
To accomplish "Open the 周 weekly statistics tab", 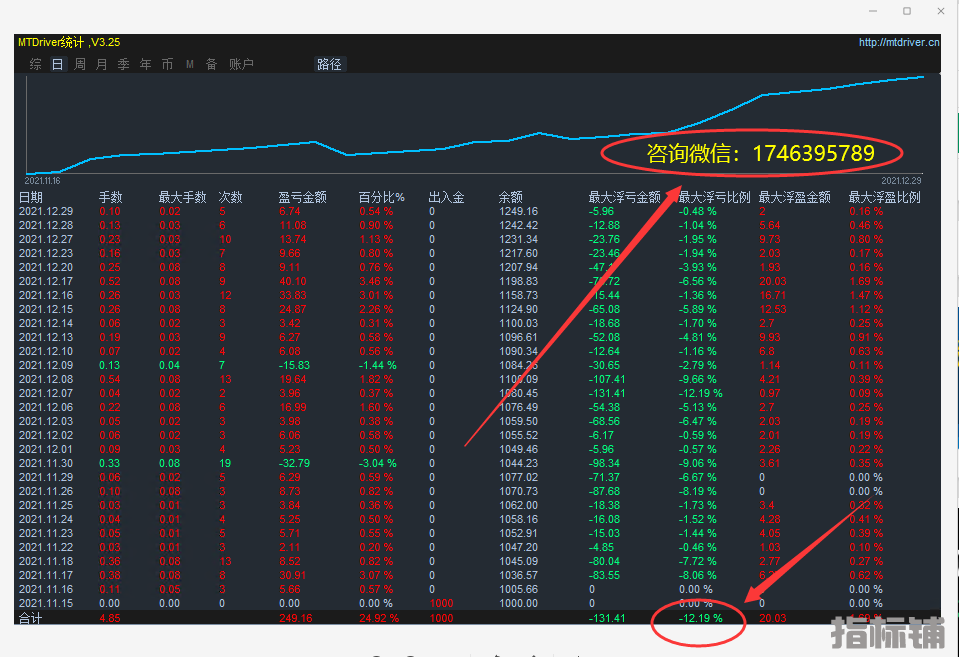I will [x=80, y=64].
